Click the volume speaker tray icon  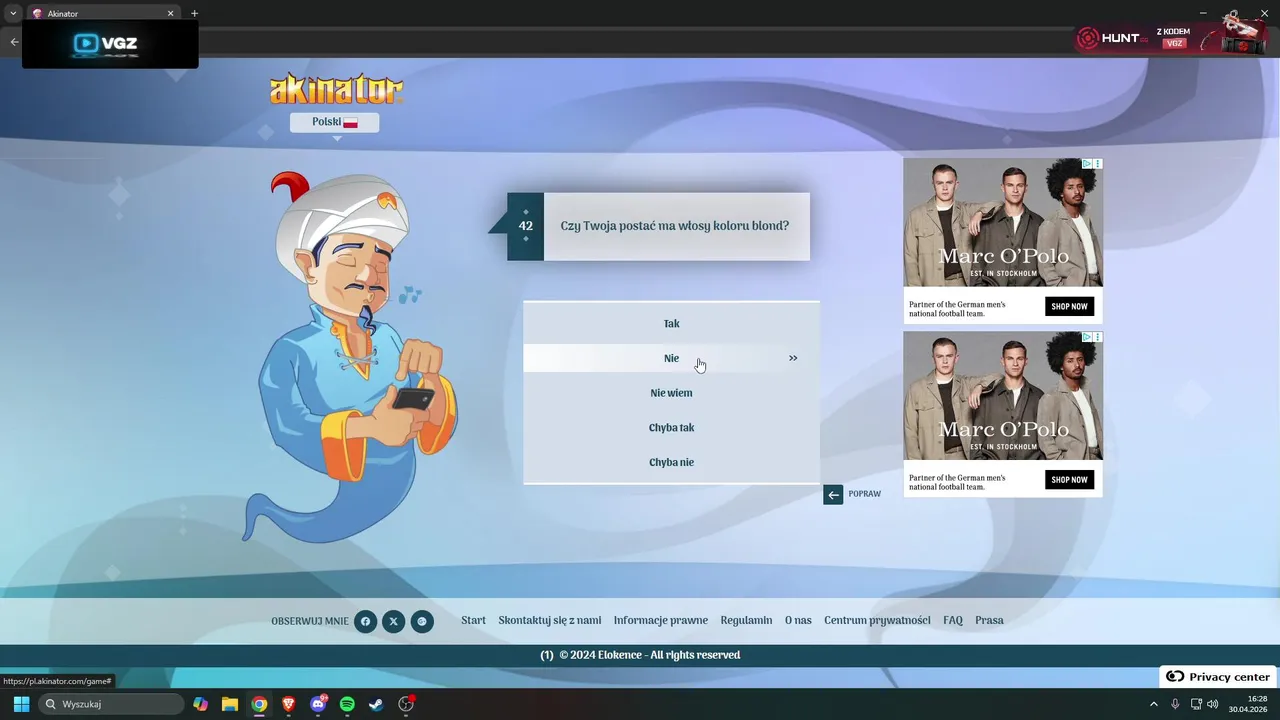1213,704
